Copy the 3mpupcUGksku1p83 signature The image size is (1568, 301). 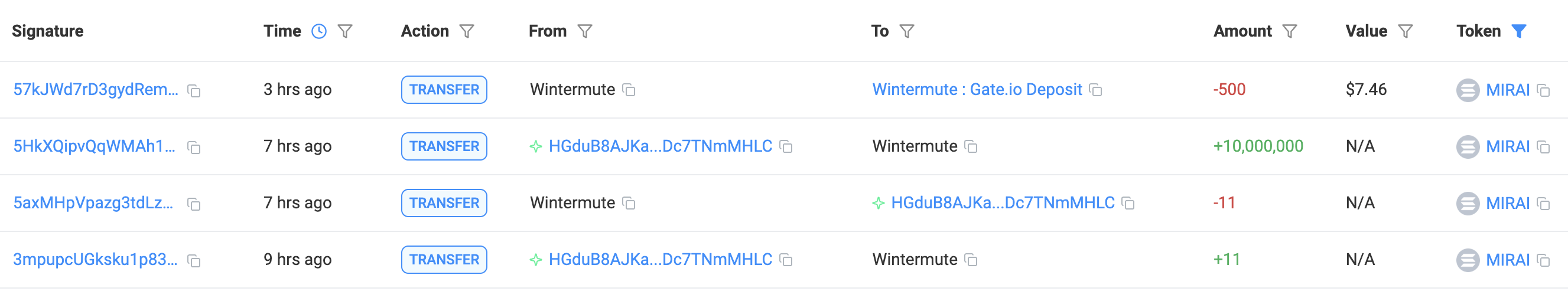194,261
